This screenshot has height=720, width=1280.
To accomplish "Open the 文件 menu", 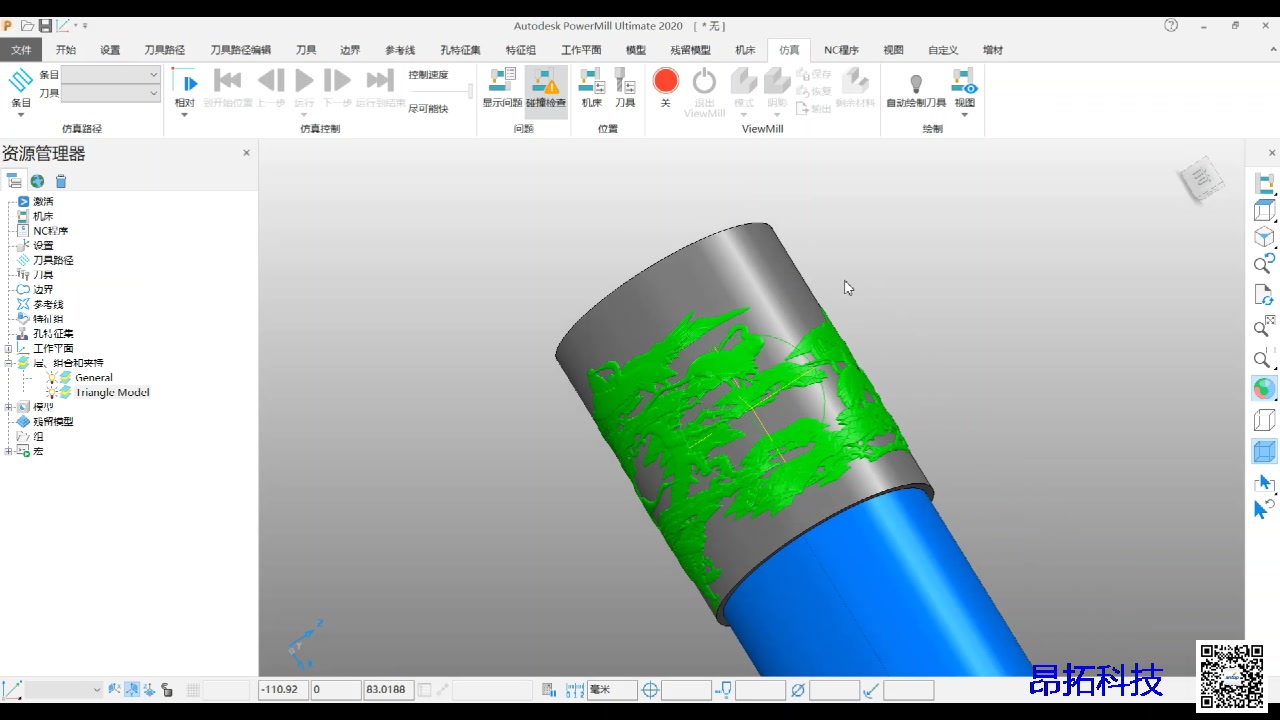I will click(x=21, y=50).
